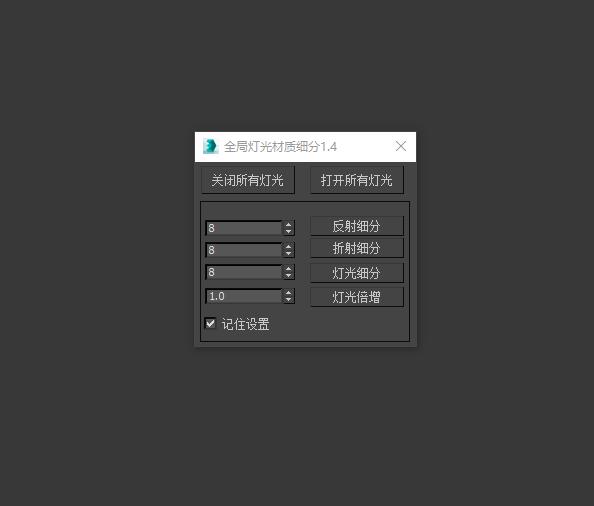Decrease 灯光细分 value with down arrow
This screenshot has height=506, width=594.
click(x=289, y=275)
